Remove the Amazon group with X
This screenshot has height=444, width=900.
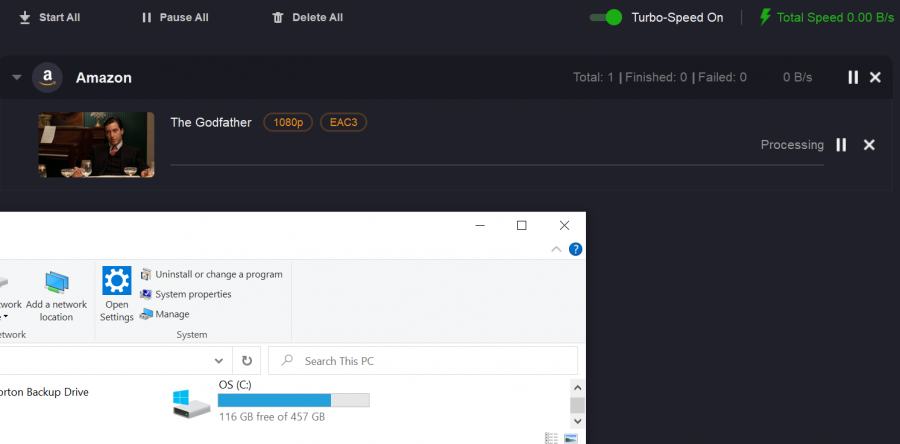click(875, 77)
